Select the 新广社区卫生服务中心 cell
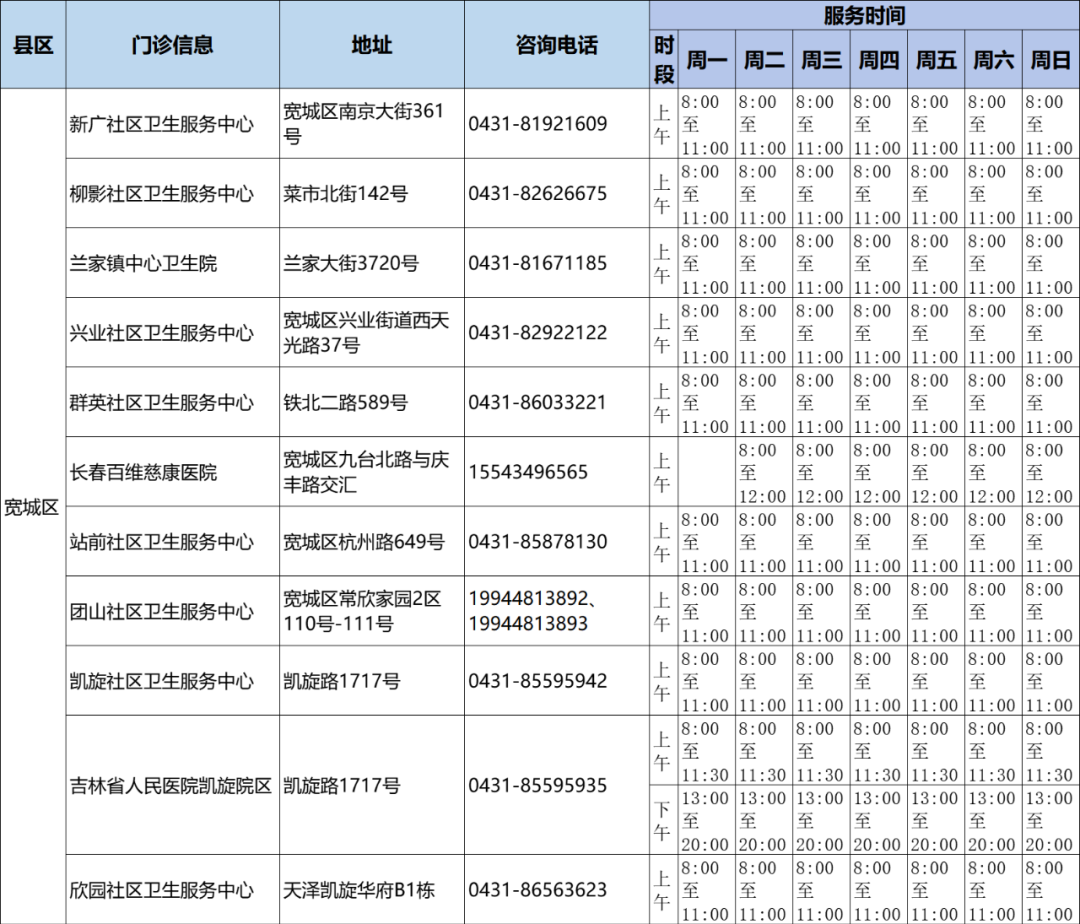Viewport: 1080px width, 924px height. (162, 124)
